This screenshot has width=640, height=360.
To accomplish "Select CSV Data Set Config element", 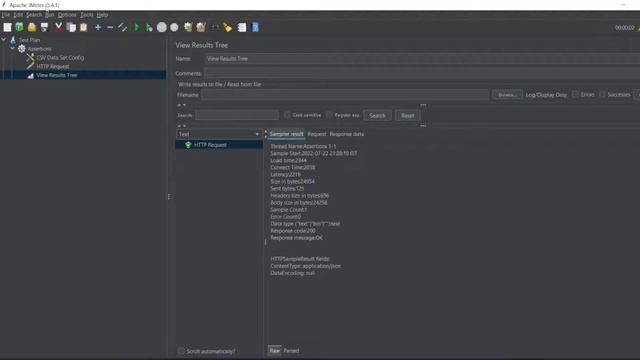I will pyautogui.click(x=60, y=58).
